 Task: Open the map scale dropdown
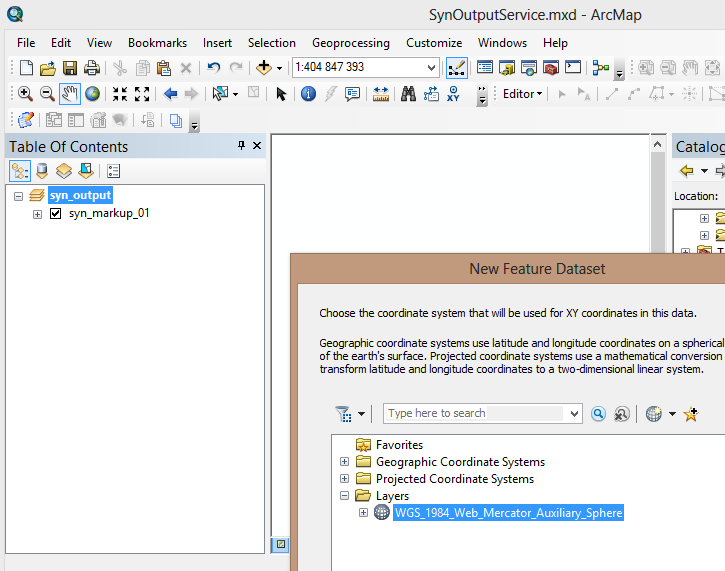431,68
